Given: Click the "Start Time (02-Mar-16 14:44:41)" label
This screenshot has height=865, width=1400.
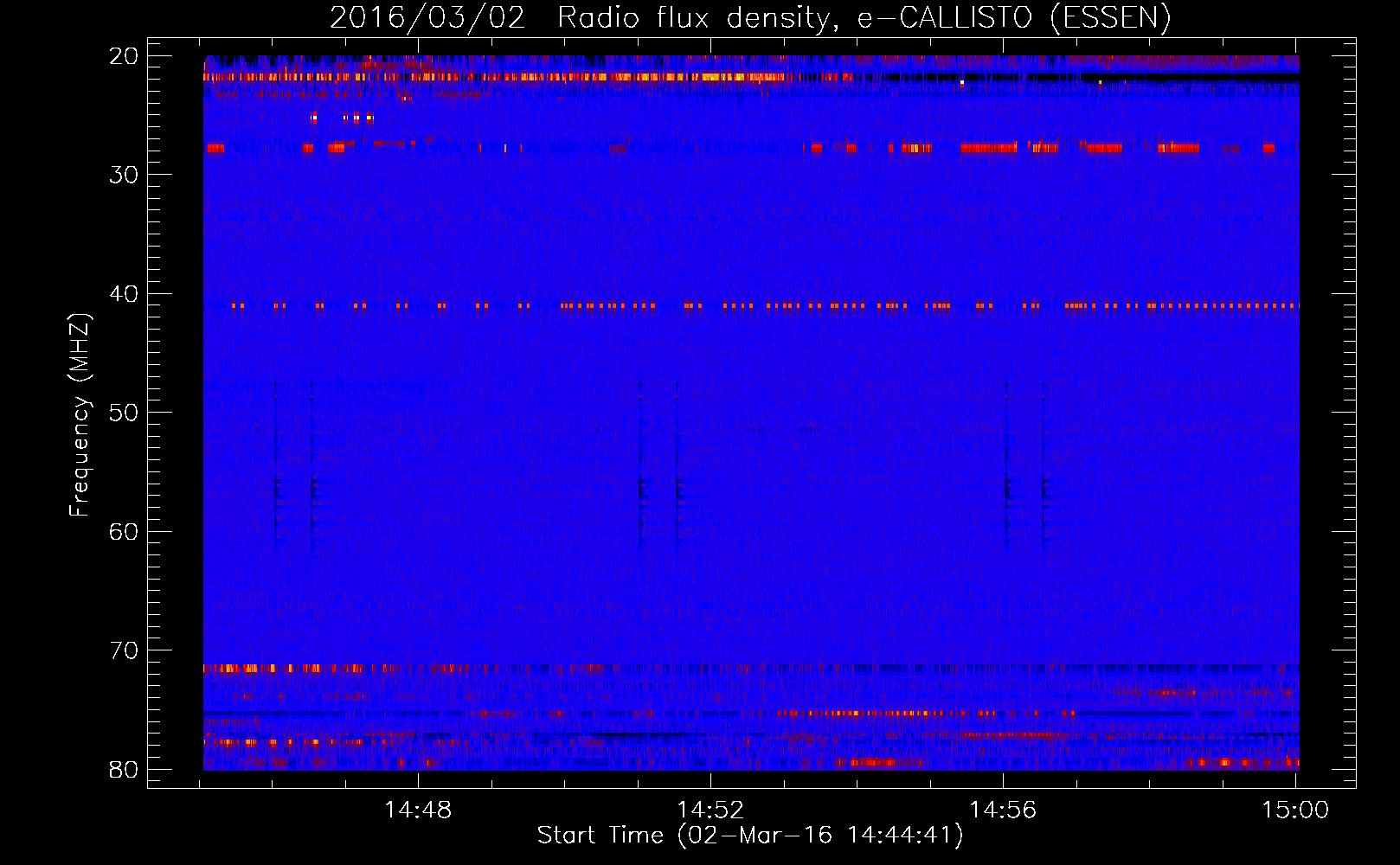Looking at the screenshot, I should (750, 836).
